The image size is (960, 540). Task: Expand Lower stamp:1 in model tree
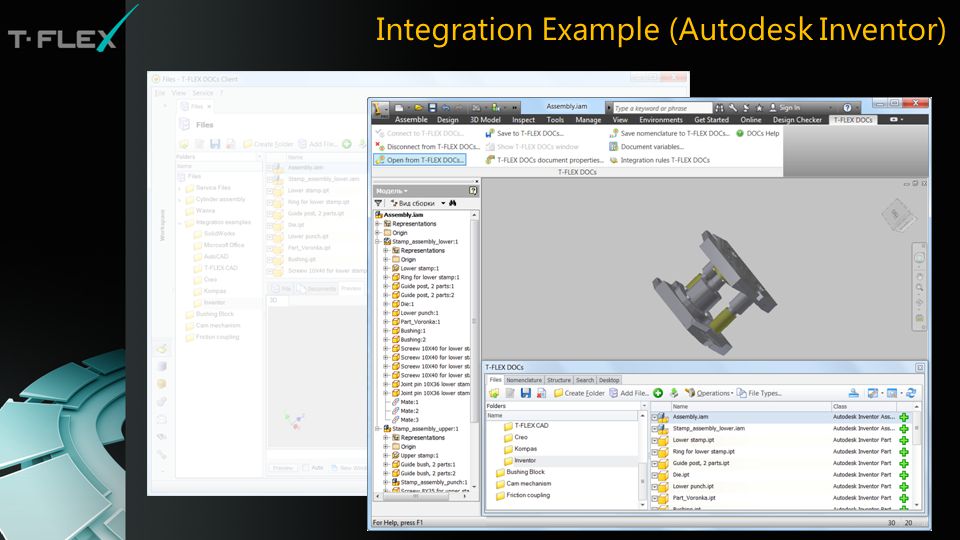click(x=386, y=268)
